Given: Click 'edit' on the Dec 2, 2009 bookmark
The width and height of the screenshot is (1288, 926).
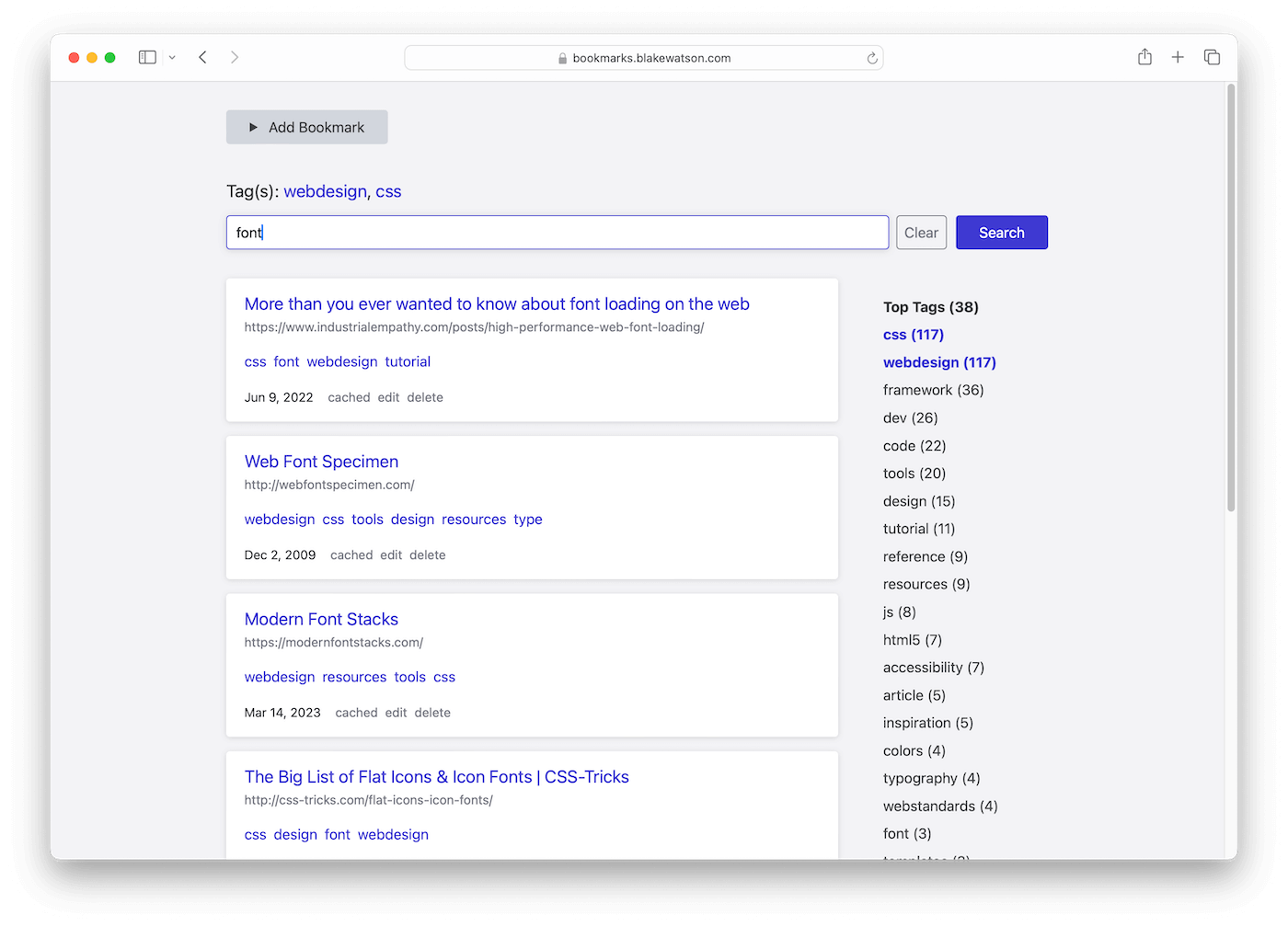Looking at the screenshot, I should tap(391, 555).
